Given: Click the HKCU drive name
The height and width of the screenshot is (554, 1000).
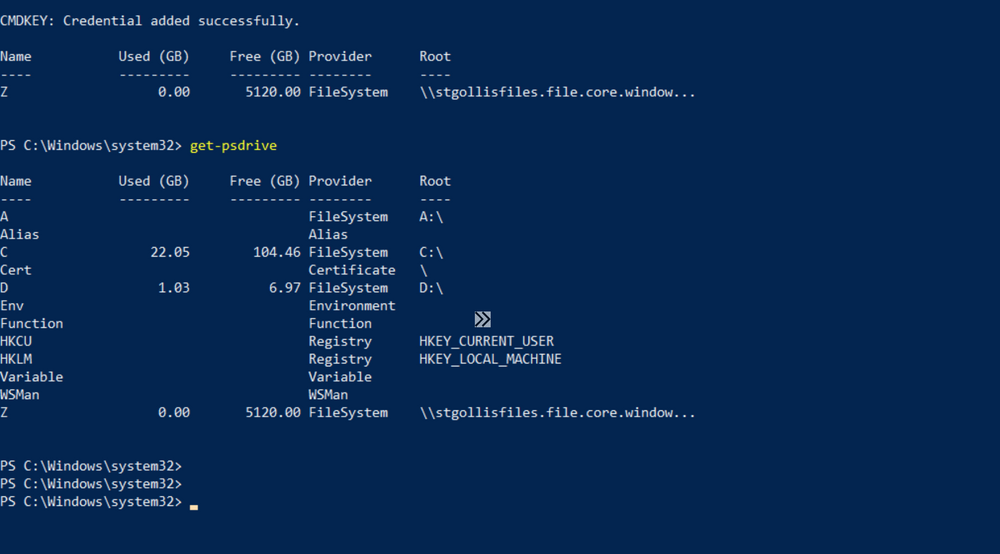Looking at the screenshot, I should 16,342.
